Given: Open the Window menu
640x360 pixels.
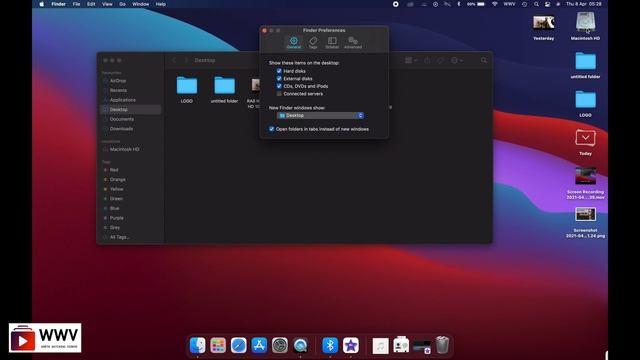Looking at the screenshot, I should pyautogui.click(x=140, y=4).
